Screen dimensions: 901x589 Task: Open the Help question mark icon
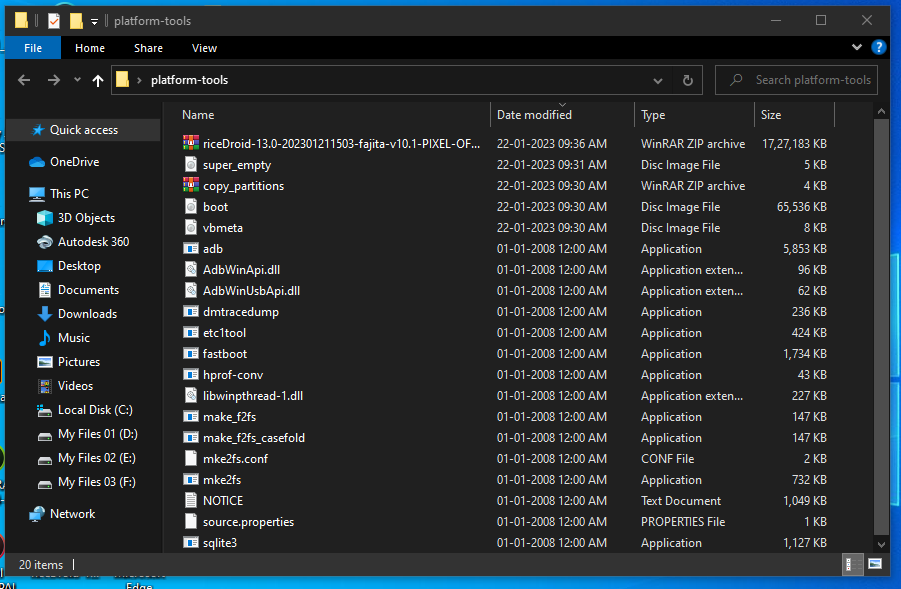pos(878,47)
